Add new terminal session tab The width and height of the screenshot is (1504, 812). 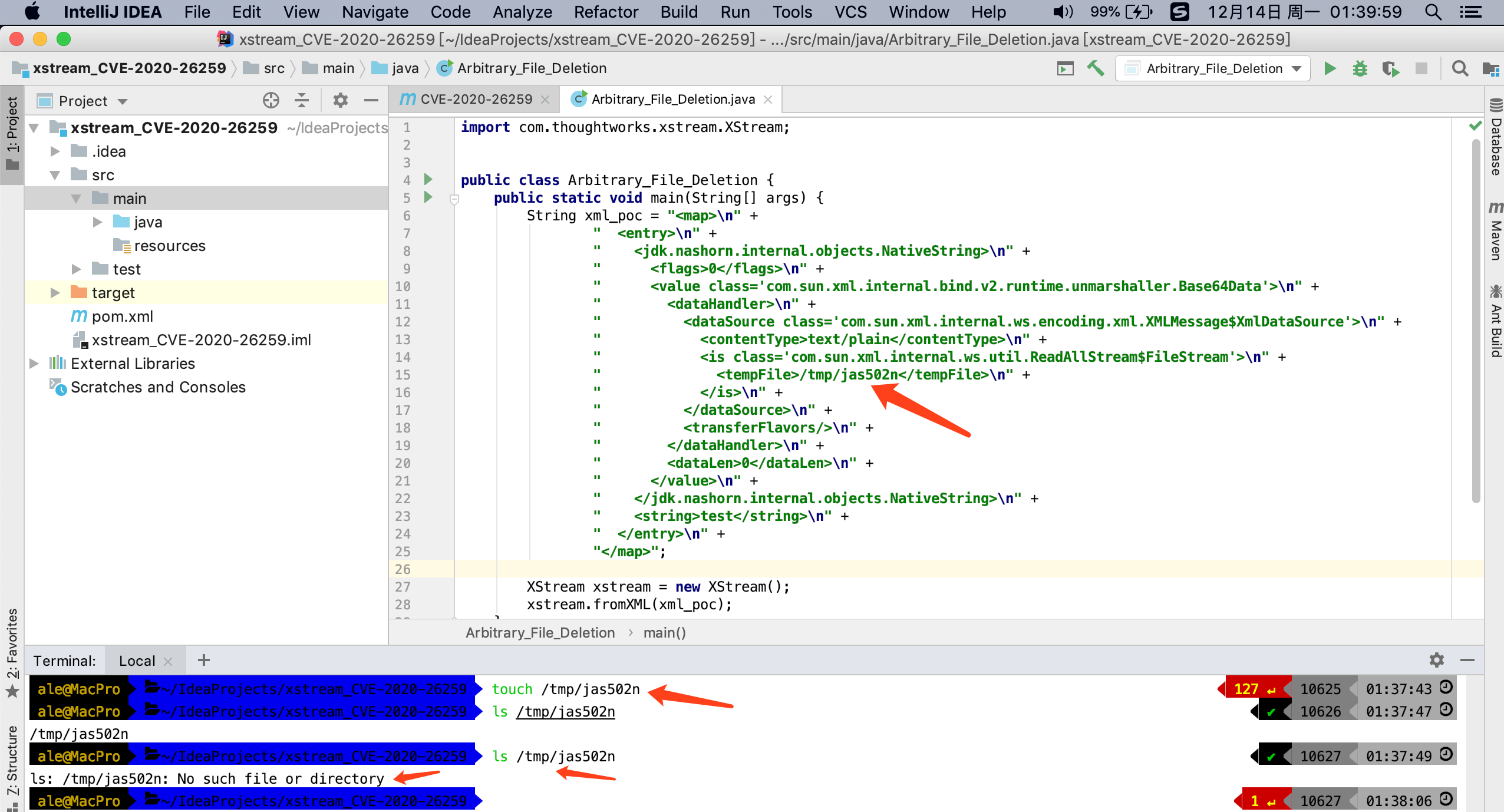204,660
